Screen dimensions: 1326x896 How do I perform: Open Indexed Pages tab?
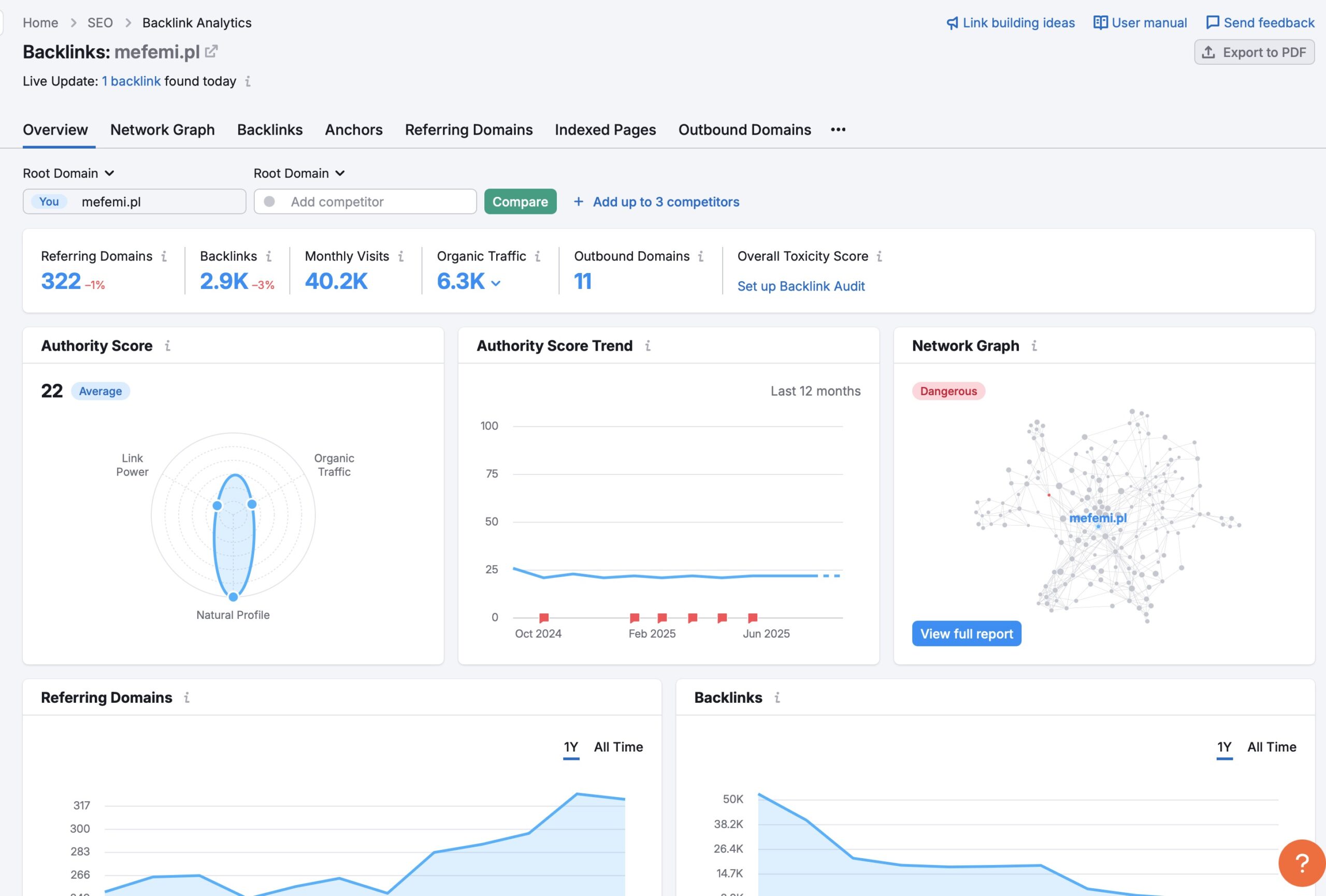pyautogui.click(x=606, y=129)
